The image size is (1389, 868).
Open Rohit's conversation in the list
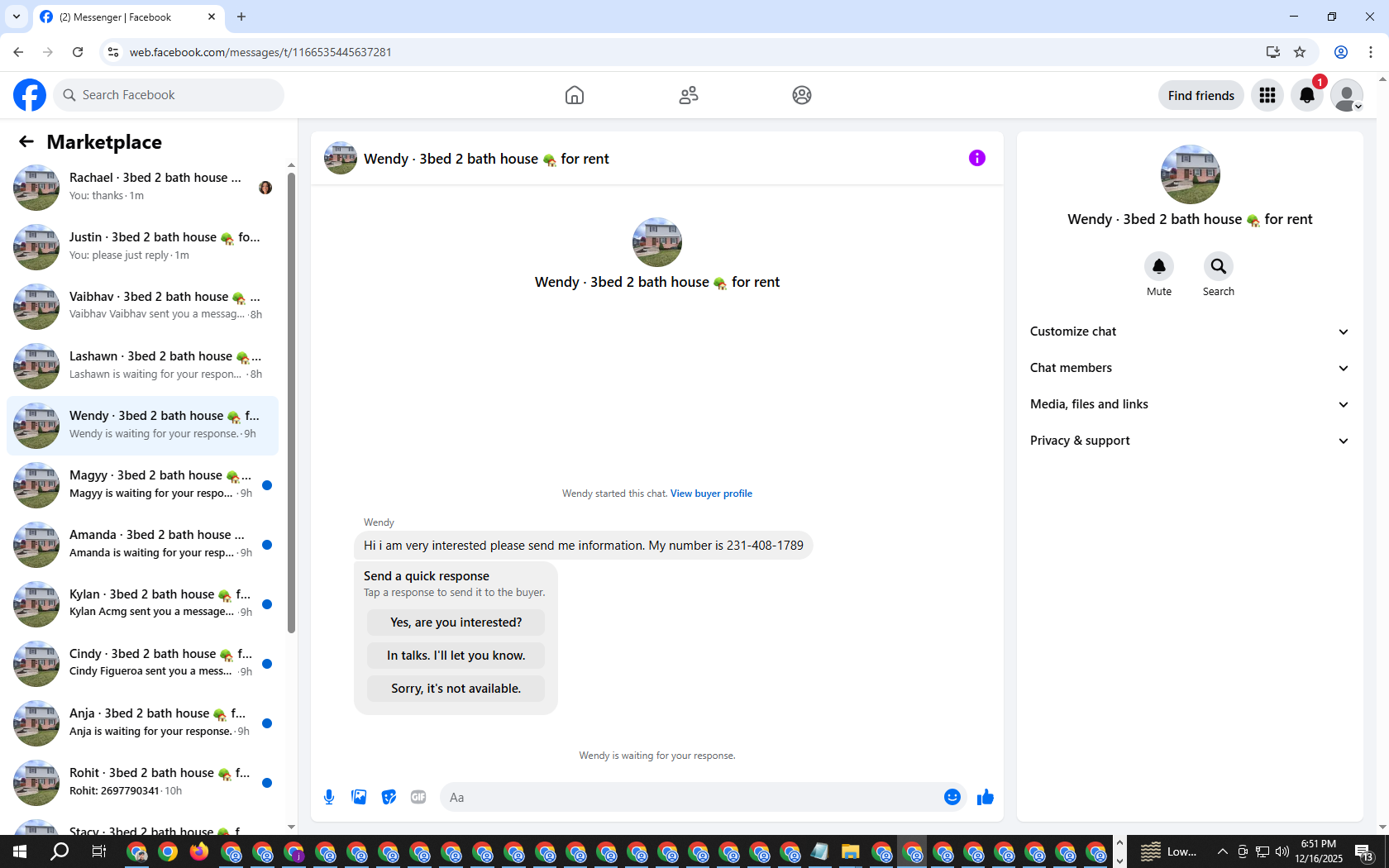coord(142,783)
